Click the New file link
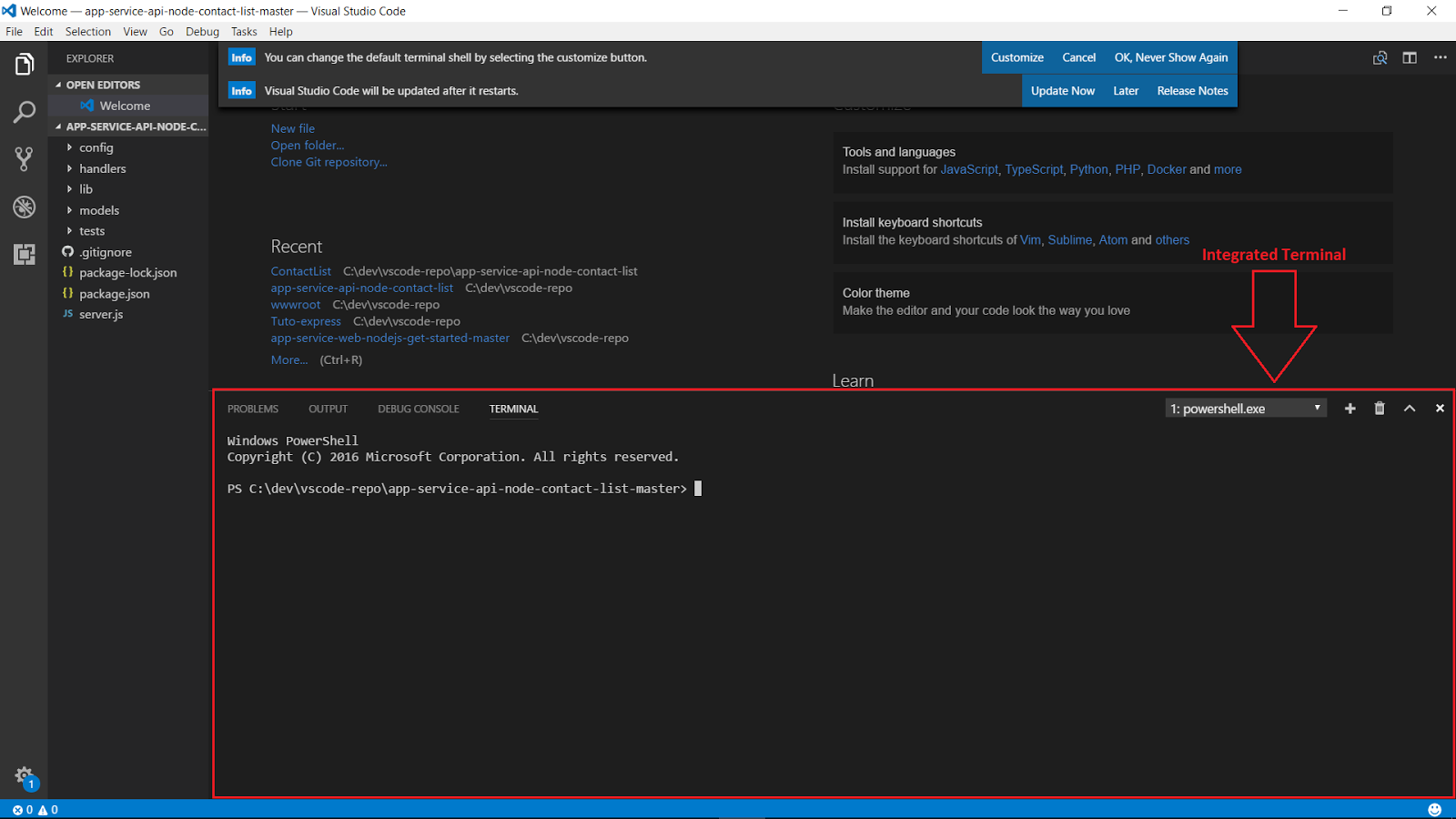1456x819 pixels. coord(293,128)
